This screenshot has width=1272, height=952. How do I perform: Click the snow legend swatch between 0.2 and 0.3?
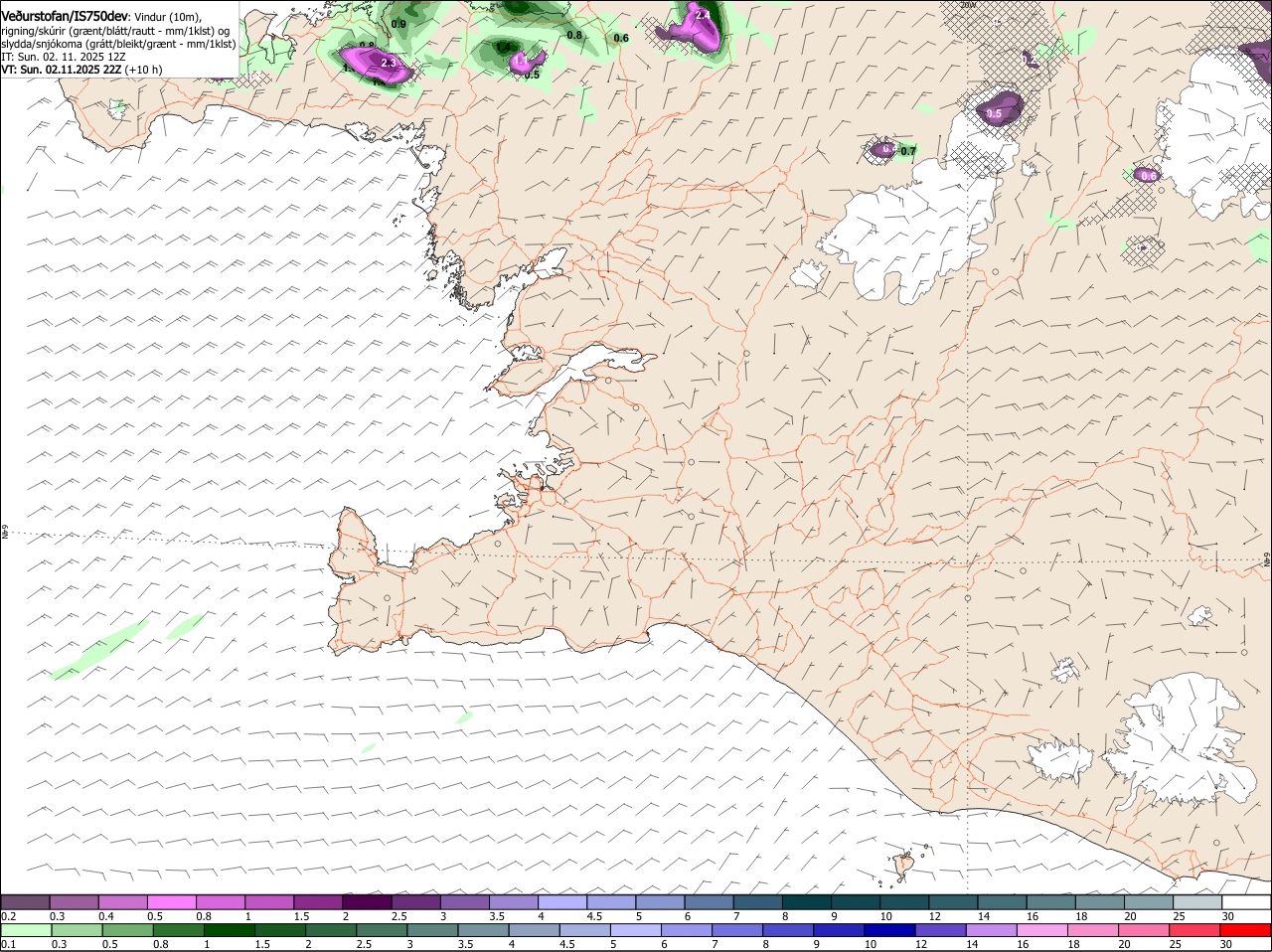coord(26,902)
